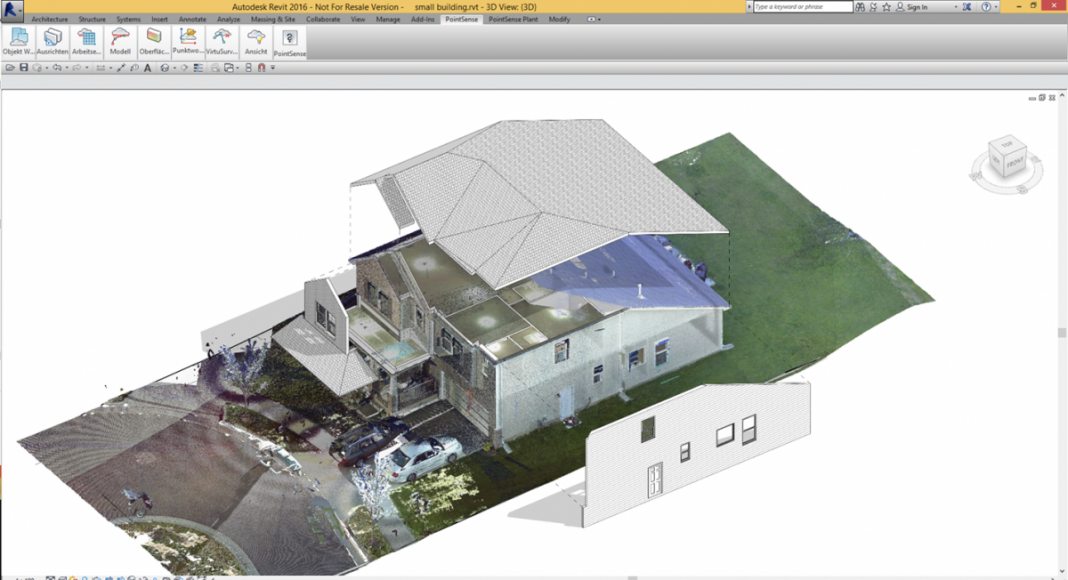1068x580 pixels.
Task: Click the Save icon in quick access toolbar
Action: pyautogui.click(x=23, y=68)
